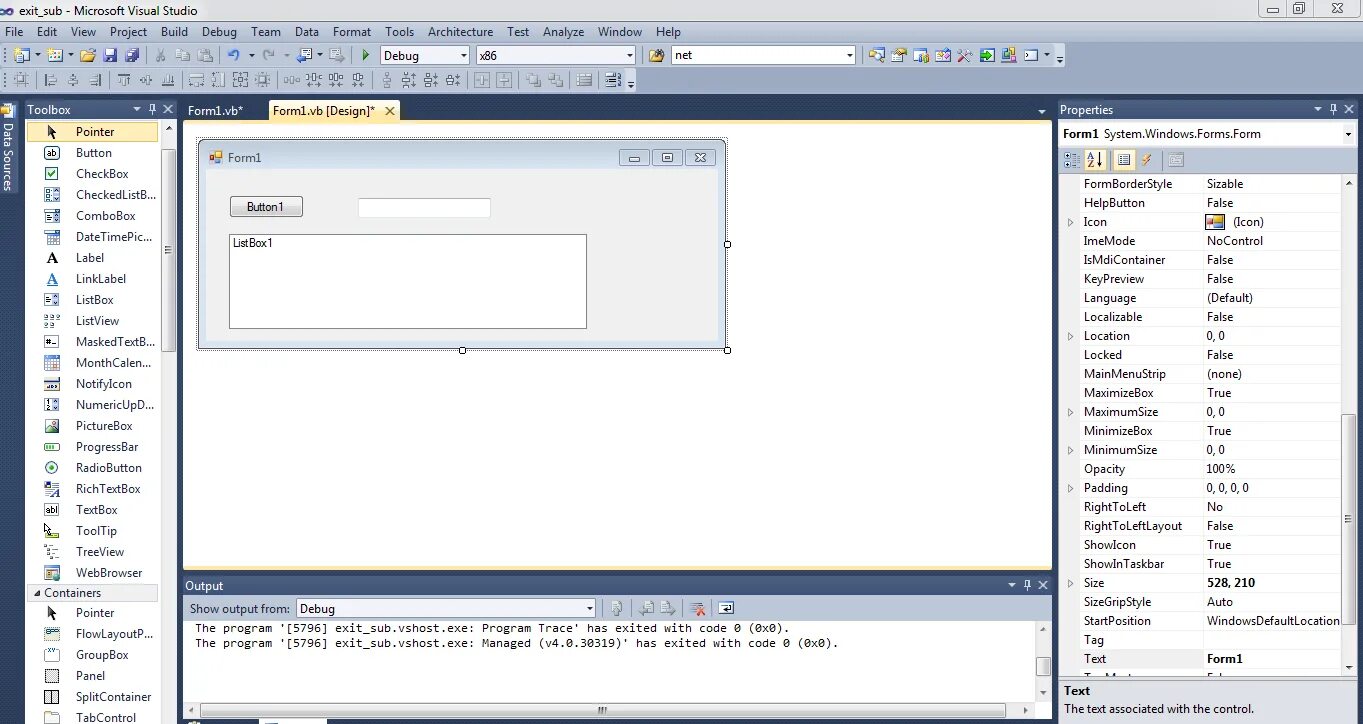Open the Build menu
The image size is (1363, 724).
pos(174,32)
